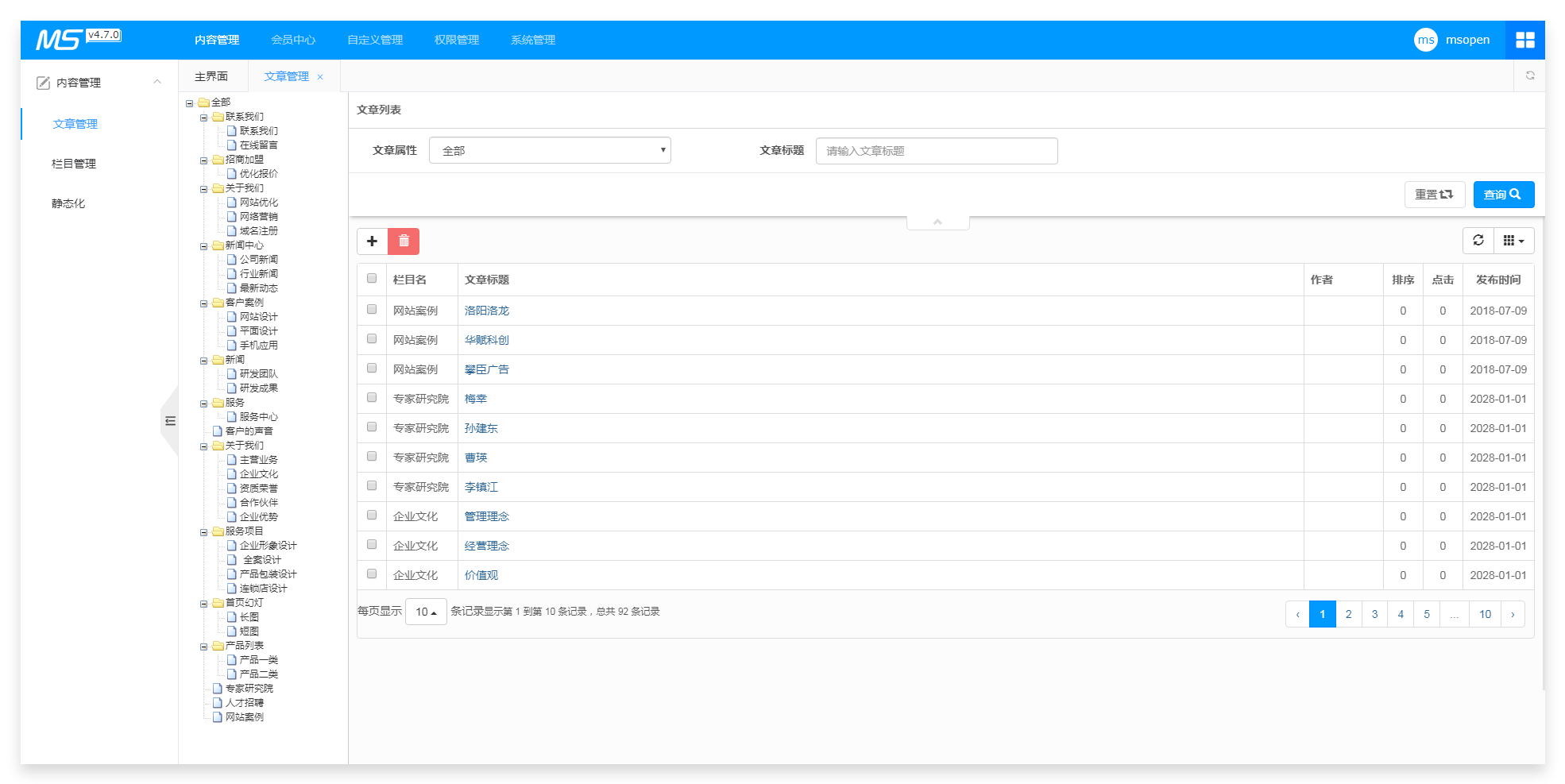Collapse the 全部 tree root node

190,103
